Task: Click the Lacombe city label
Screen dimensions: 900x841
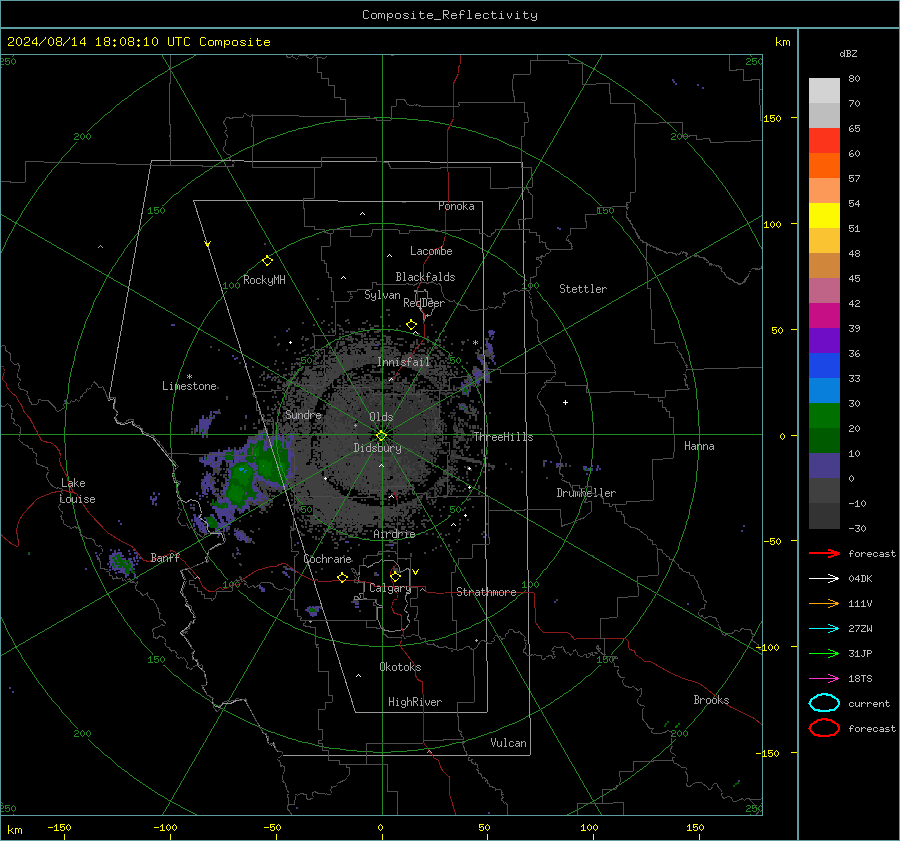Action: (x=431, y=251)
